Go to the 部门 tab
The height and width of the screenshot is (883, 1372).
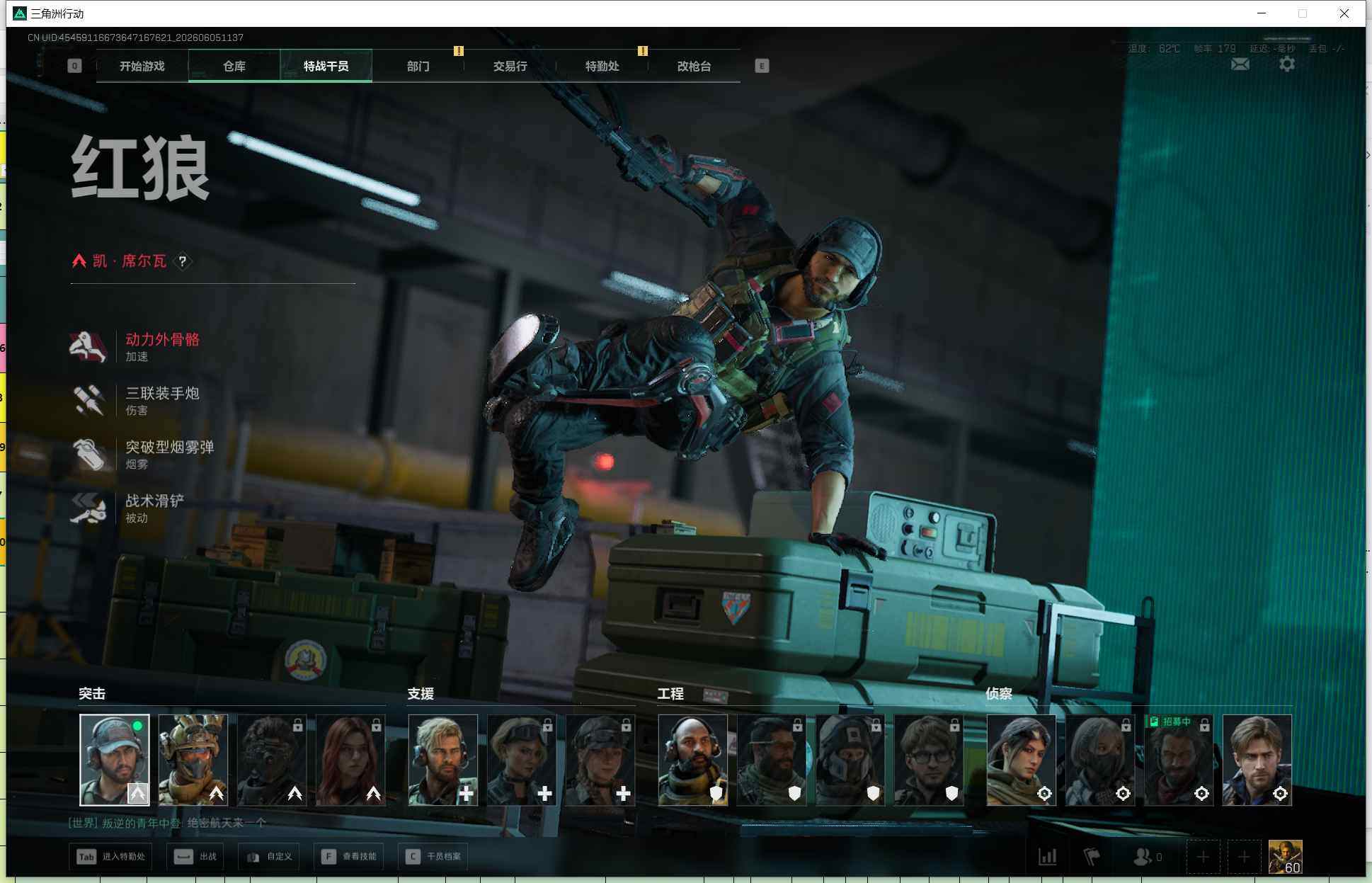click(418, 66)
